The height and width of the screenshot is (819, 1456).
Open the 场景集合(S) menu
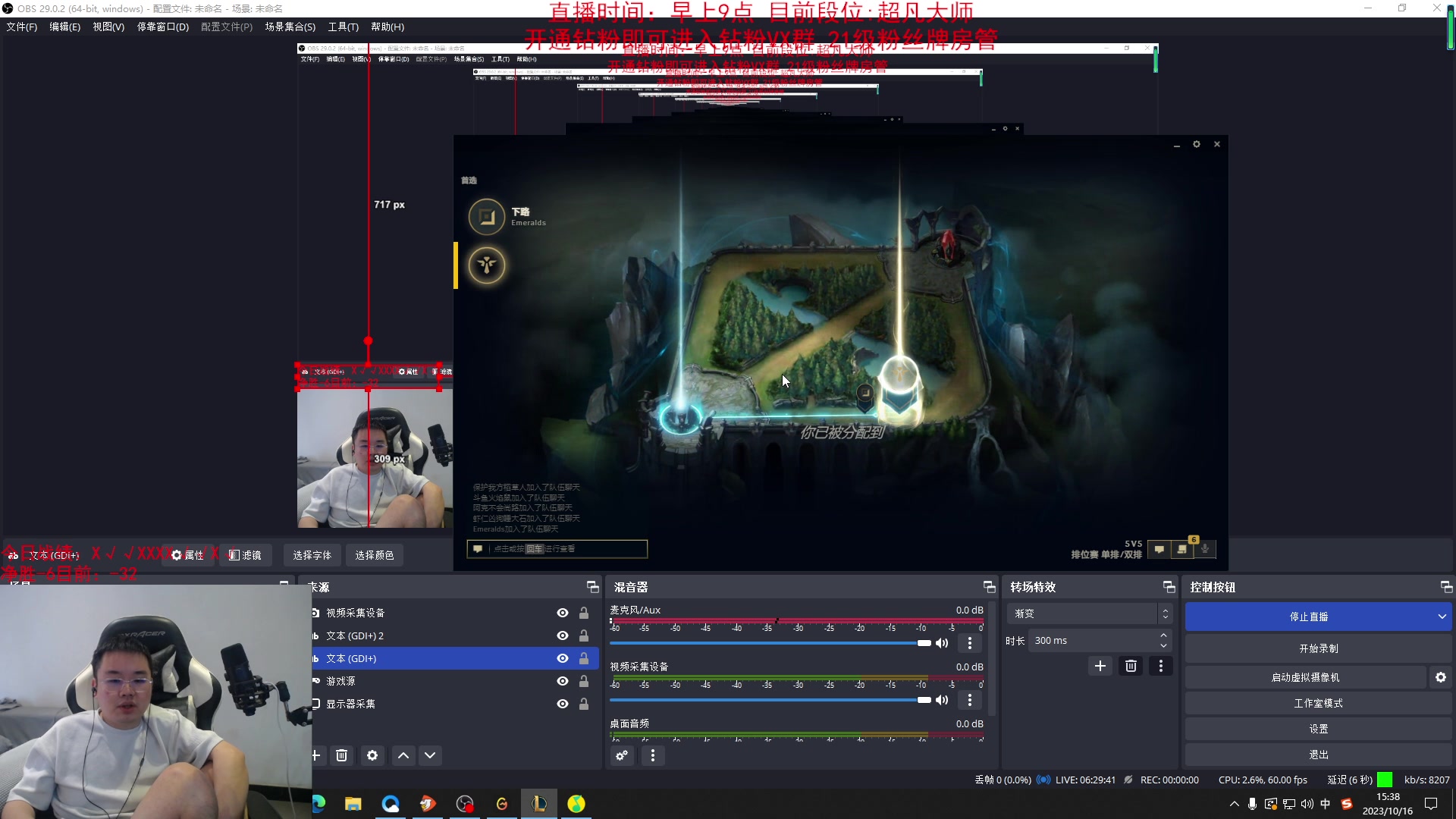[x=290, y=27]
